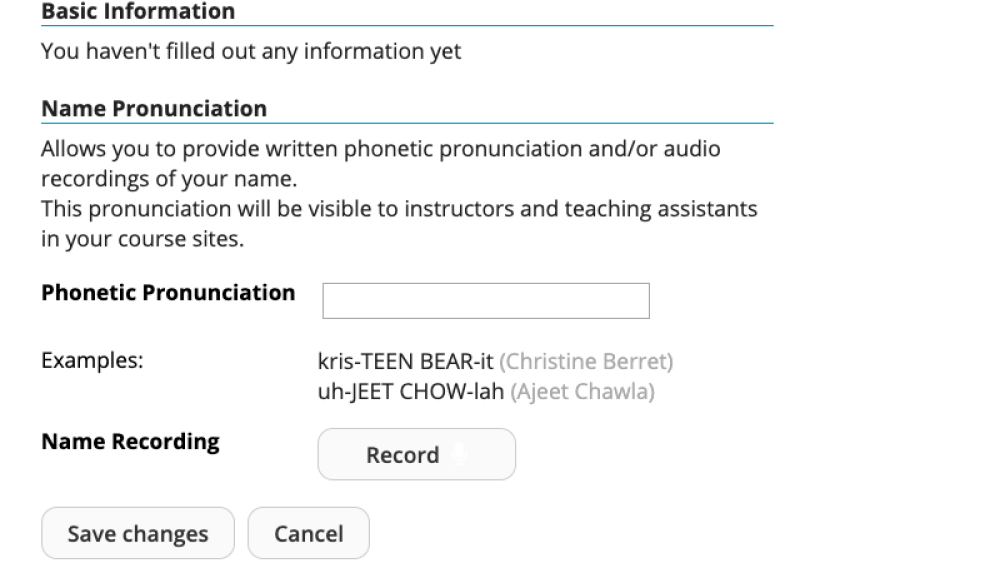Viewport: 1000px width, 563px height.
Task: Click the Basic Information section heading
Action: 138,11
